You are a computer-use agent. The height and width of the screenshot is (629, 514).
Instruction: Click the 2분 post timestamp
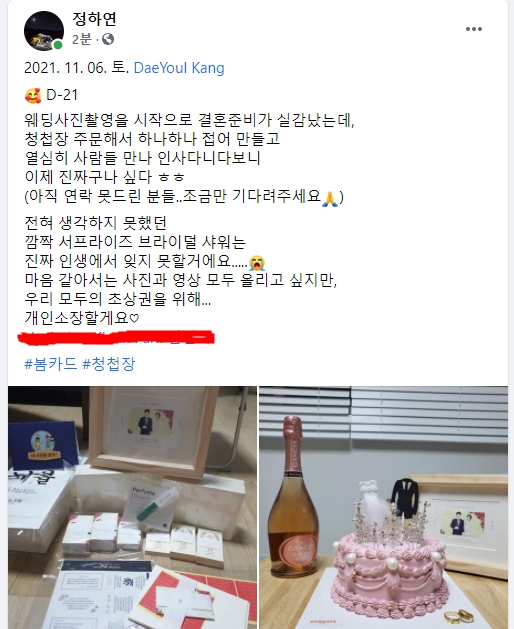pyautogui.click(x=82, y=39)
